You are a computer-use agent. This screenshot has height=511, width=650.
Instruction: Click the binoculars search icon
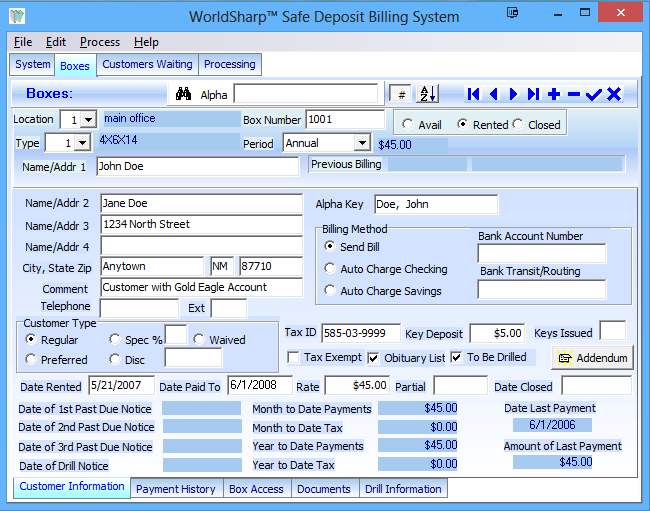[183, 94]
